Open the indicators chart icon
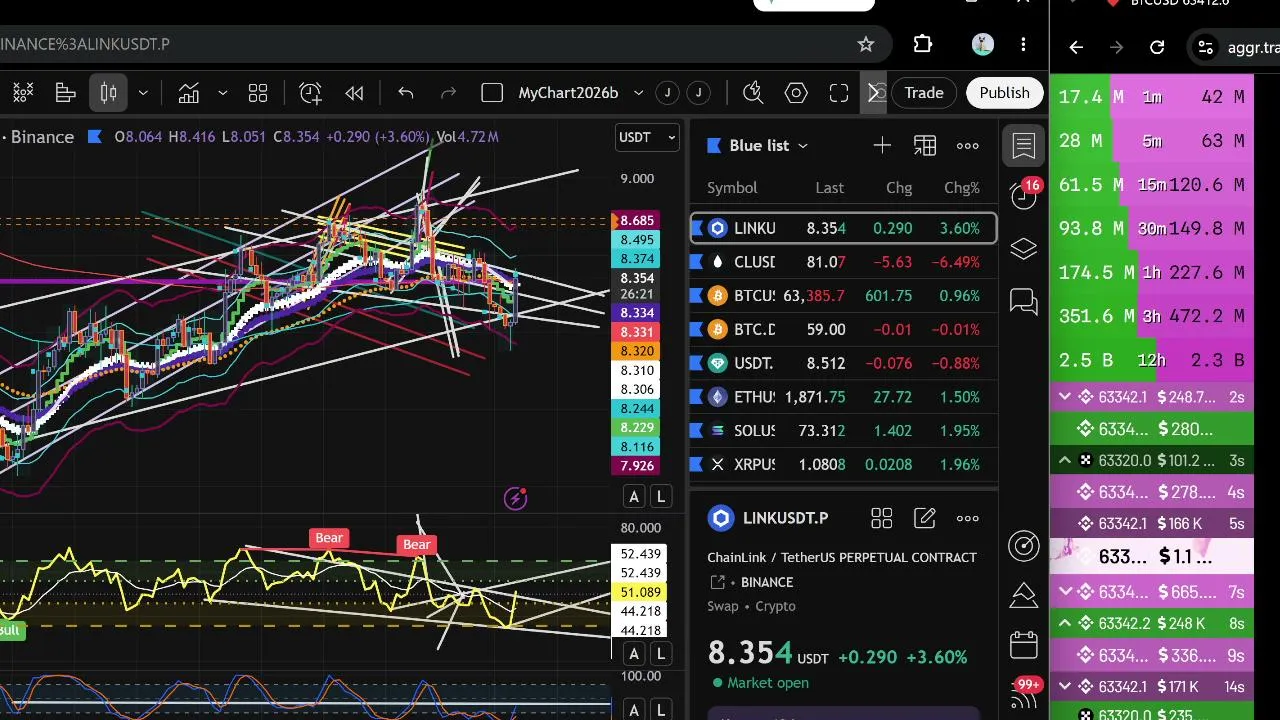Viewport: 1280px width, 720px height. tap(189, 93)
